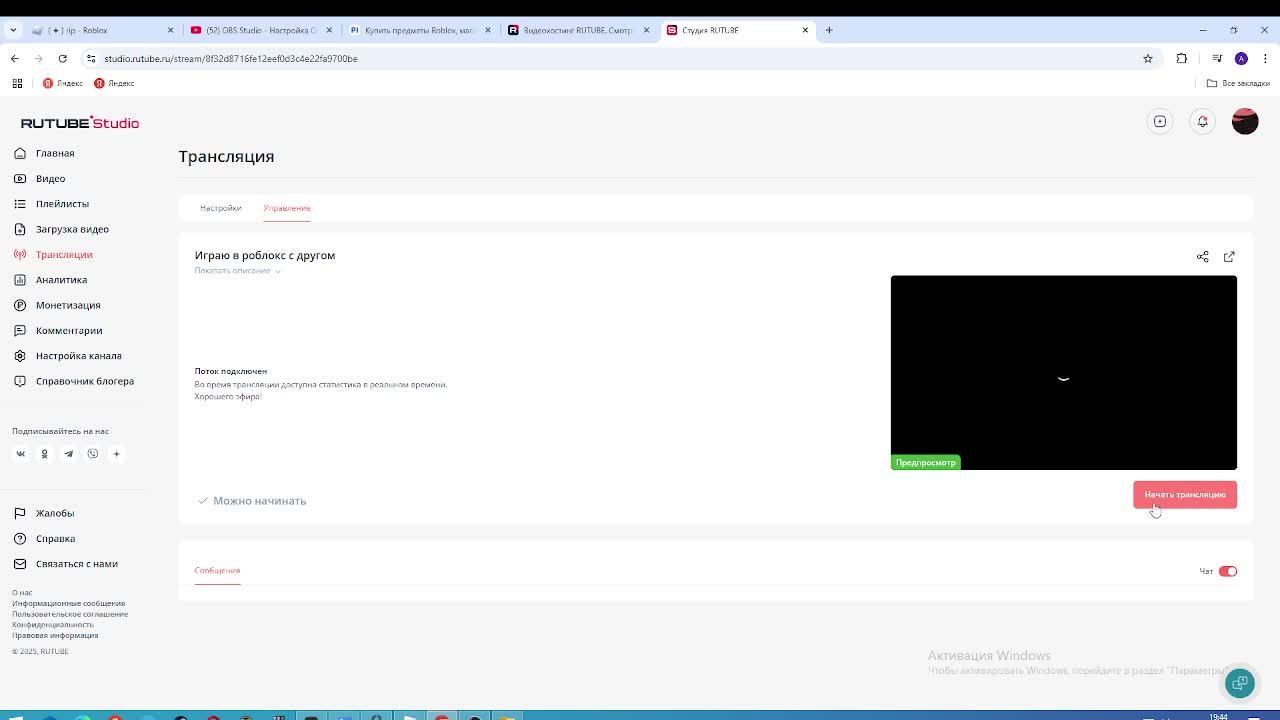Click the RUTUBE Studio logo
The height and width of the screenshot is (720, 1280).
80,123
